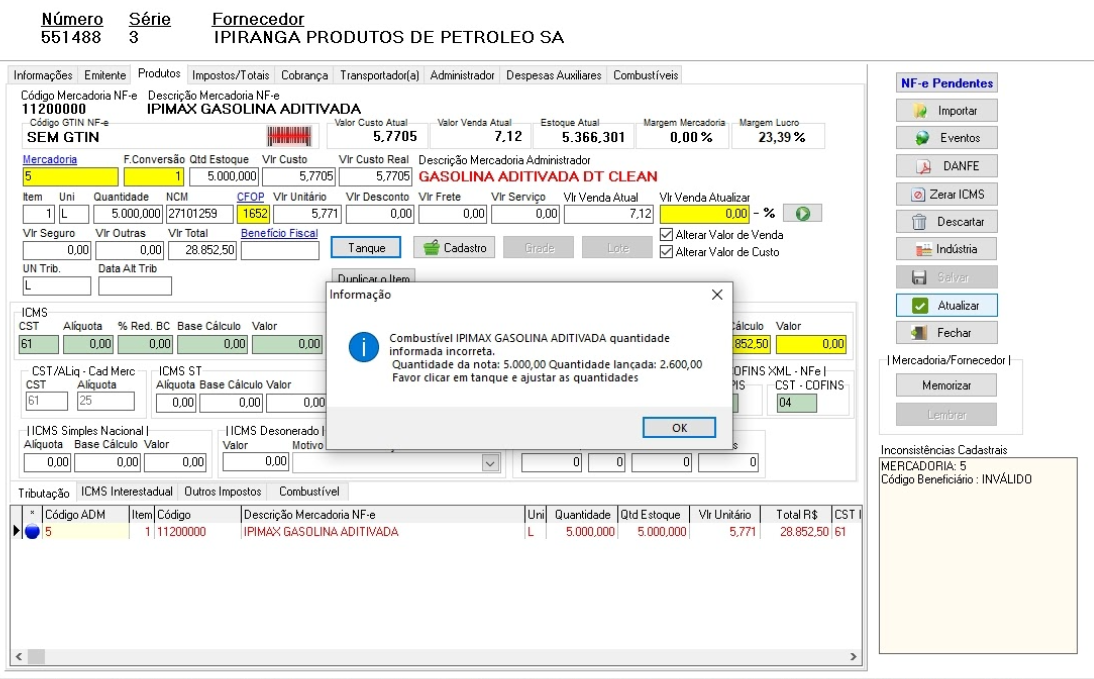This screenshot has width=1094, height=679.
Task: Click the NF-e Pendentes button
Action: pyautogui.click(x=947, y=83)
